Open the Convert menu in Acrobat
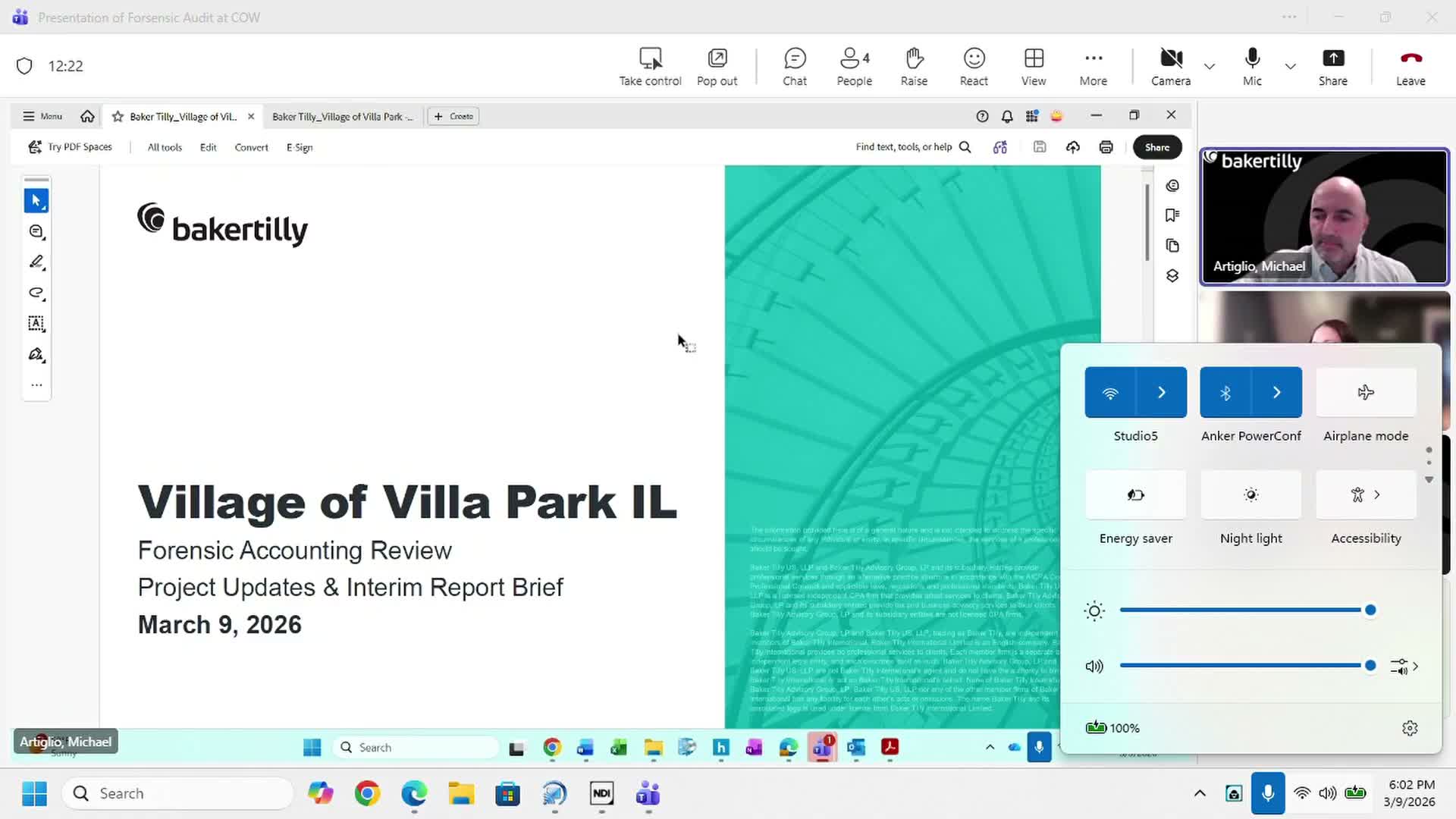 click(x=251, y=146)
